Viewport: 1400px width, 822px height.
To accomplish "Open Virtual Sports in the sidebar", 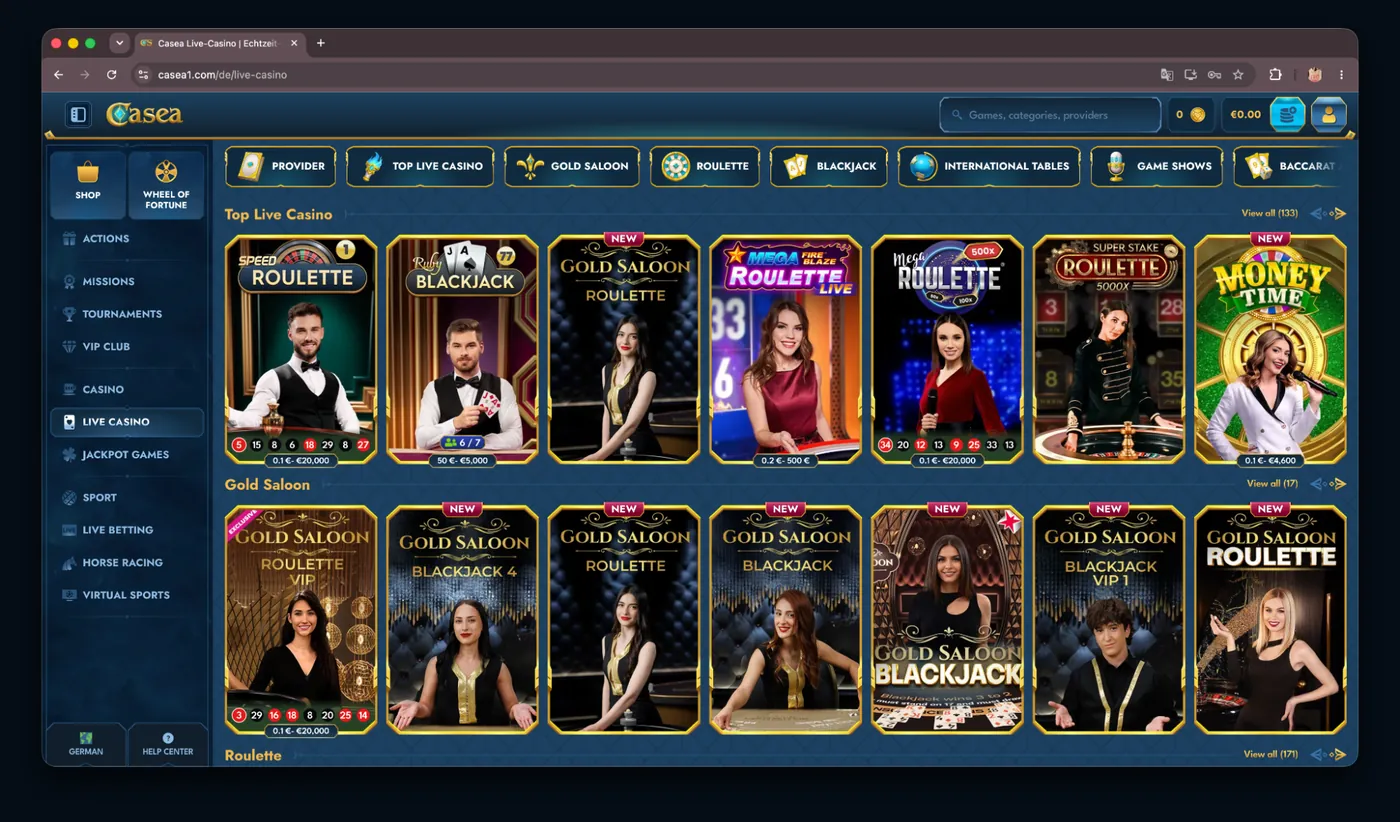I will [127, 595].
